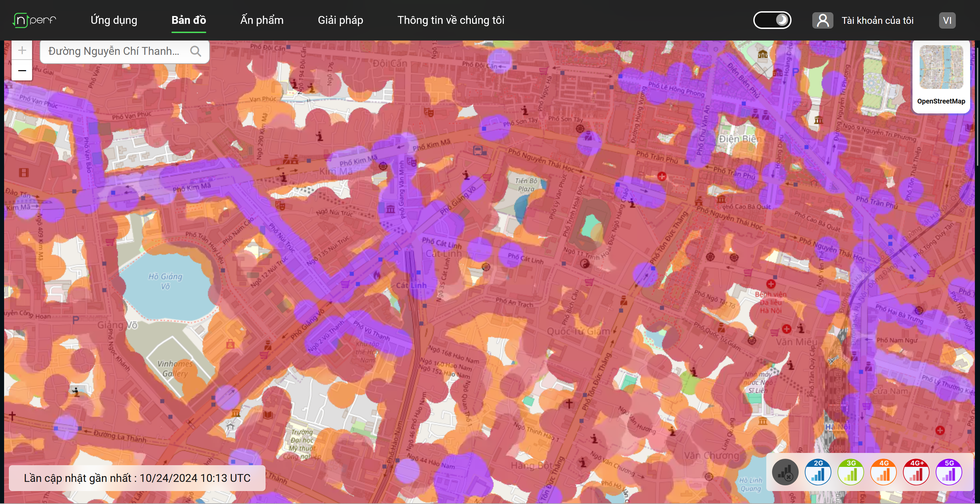
Task: Open the Ứng dụng menu
Action: (113, 20)
